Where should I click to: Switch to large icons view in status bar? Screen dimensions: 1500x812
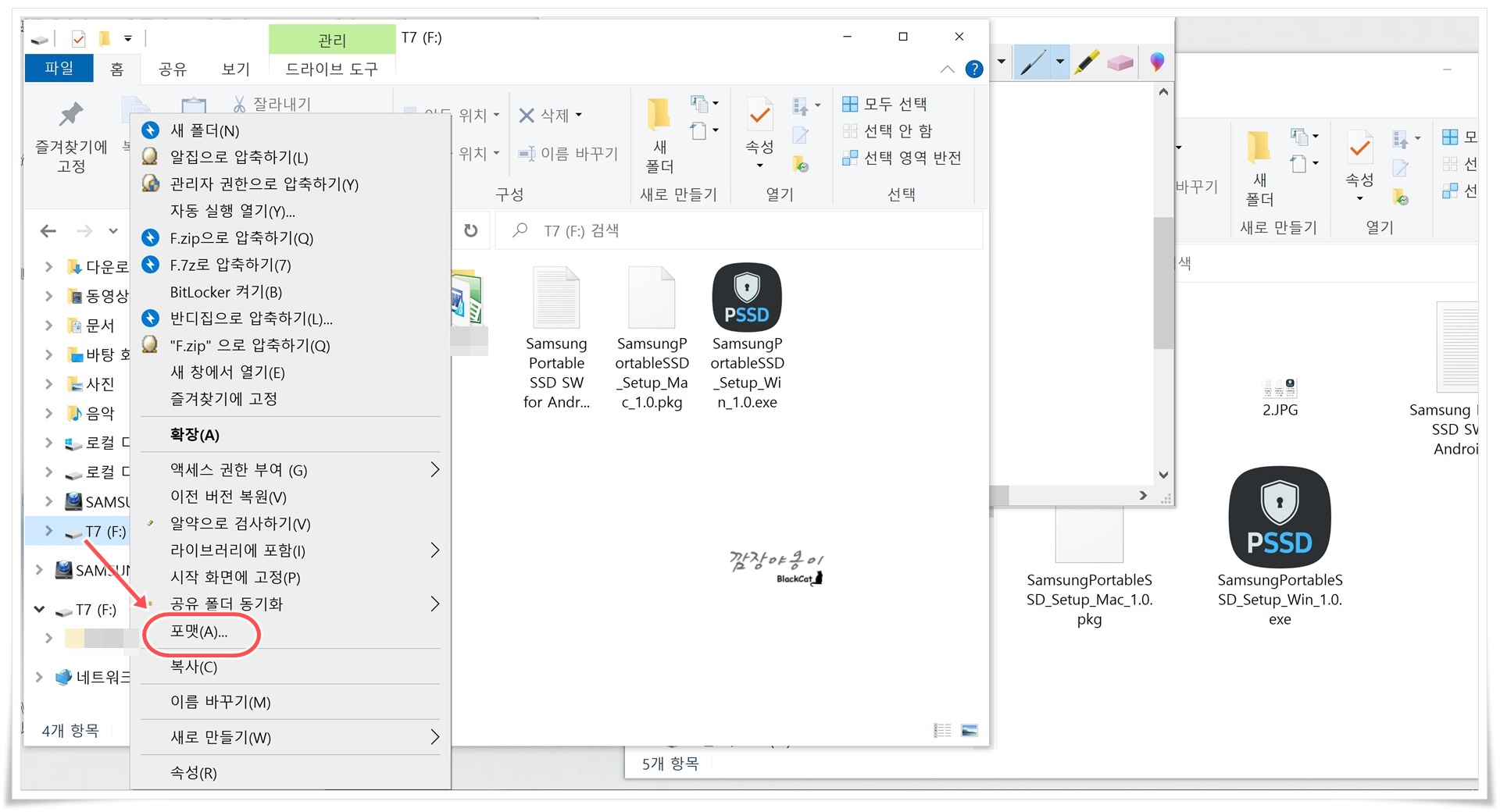tap(970, 730)
